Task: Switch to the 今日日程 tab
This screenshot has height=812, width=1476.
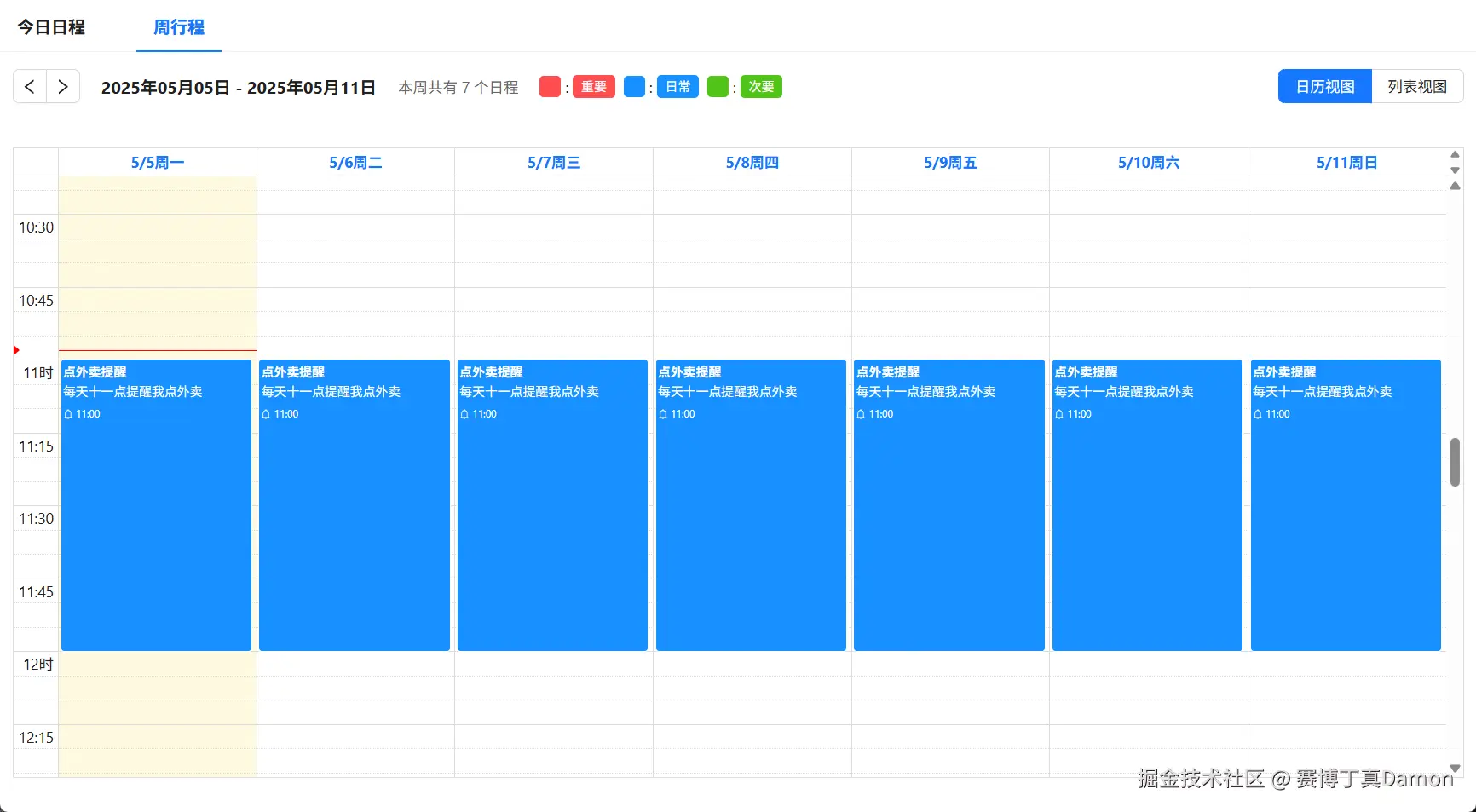Action: 51,27
